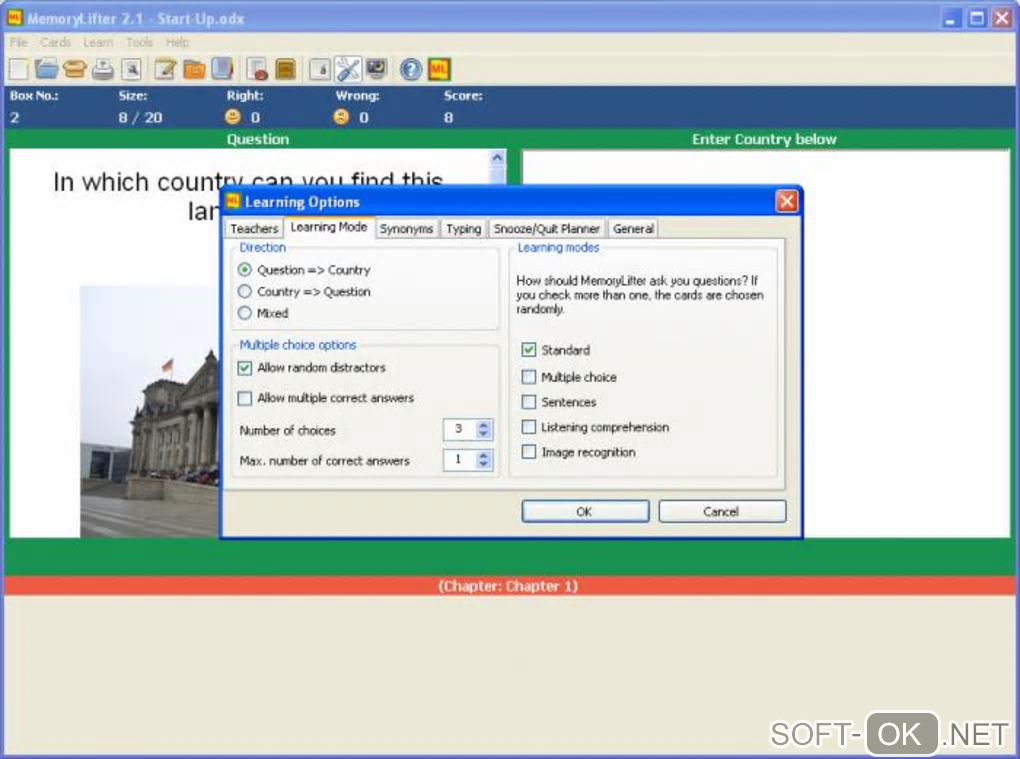Uncheck the Standard learning mode
The width and height of the screenshot is (1020, 759).
click(x=529, y=350)
